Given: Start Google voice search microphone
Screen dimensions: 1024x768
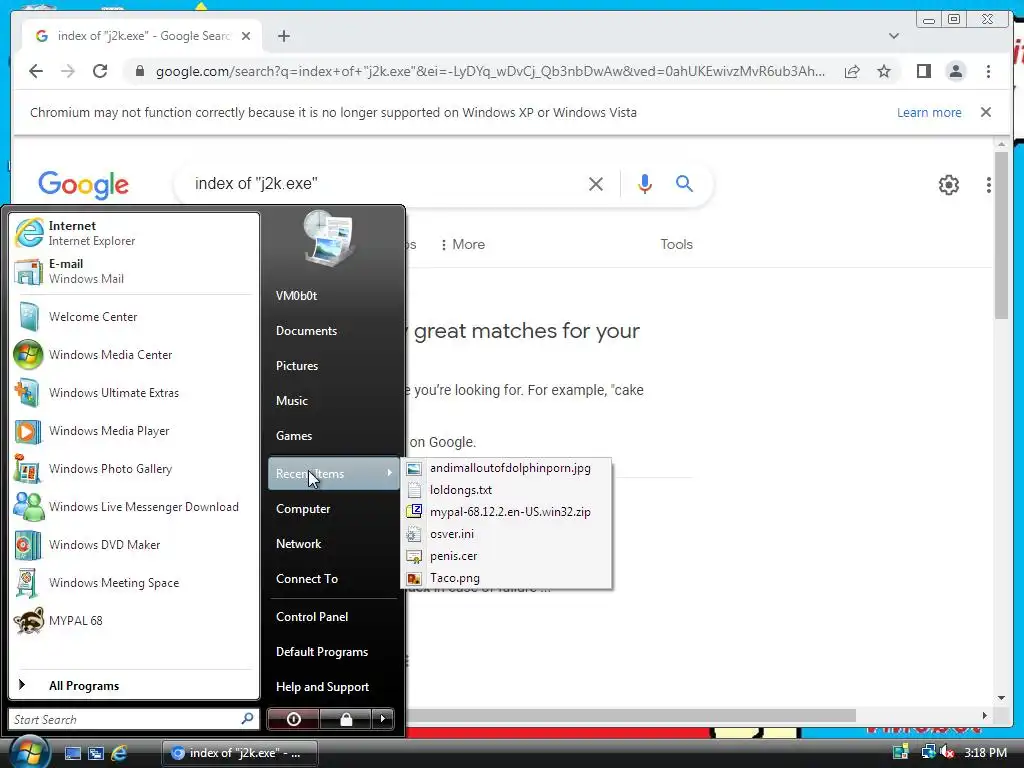Looking at the screenshot, I should [x=645, y=184].
